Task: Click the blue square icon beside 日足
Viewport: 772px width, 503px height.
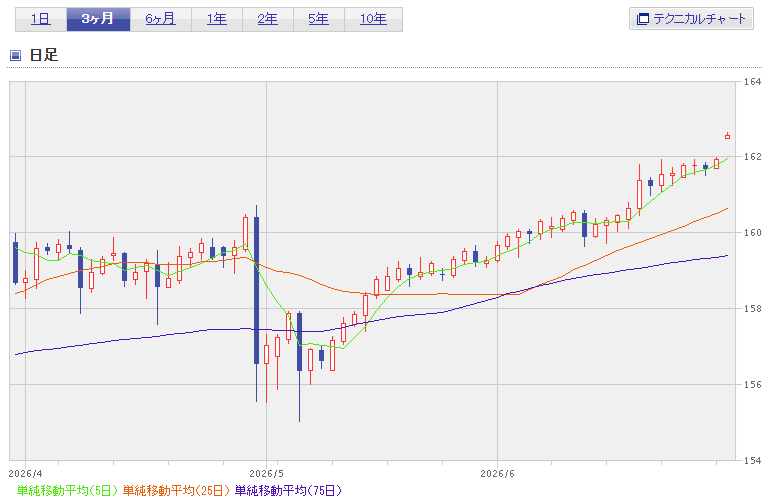Action: tap(15, 55)
